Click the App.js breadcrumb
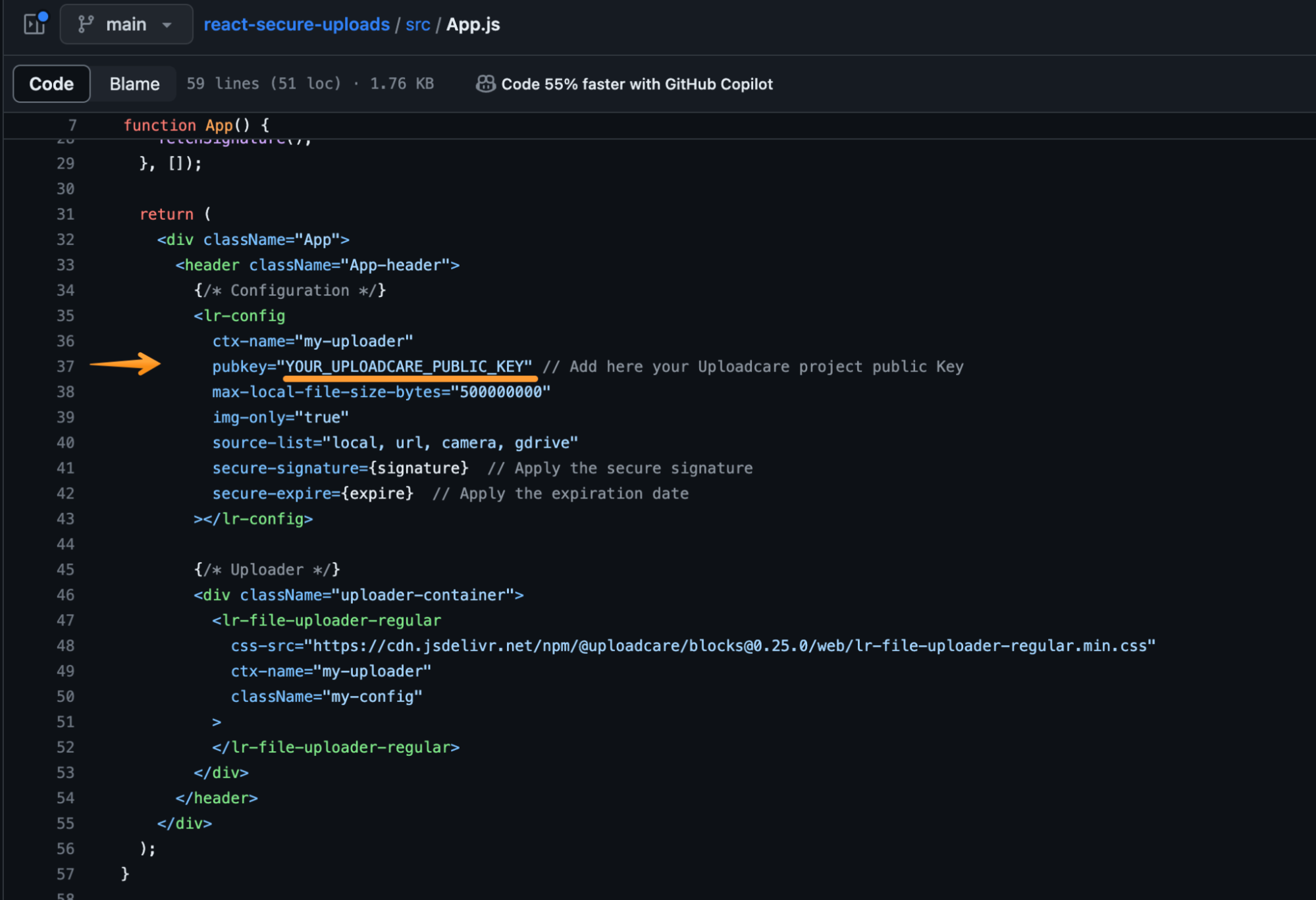Viewport: 1316px width, 900px height. tap(472, 24)
